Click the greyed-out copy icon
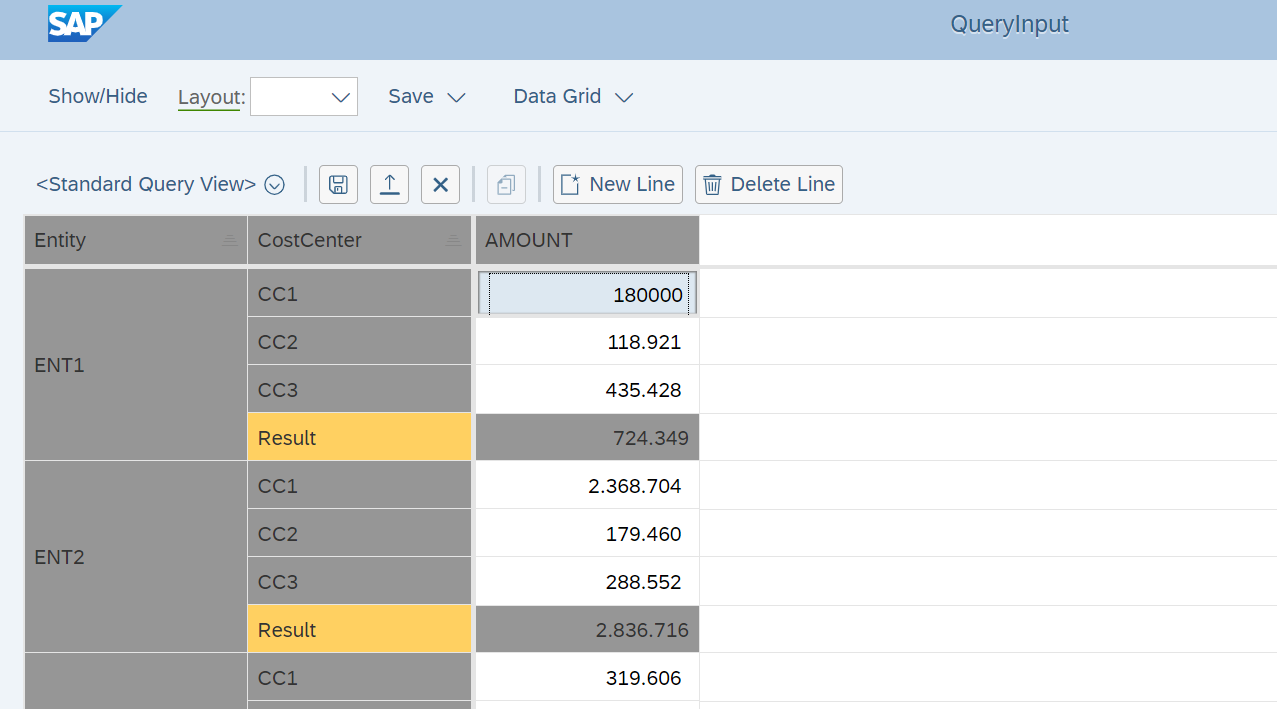The height and width of the screenshot is (709, 1277). click(x=506, y=185)
